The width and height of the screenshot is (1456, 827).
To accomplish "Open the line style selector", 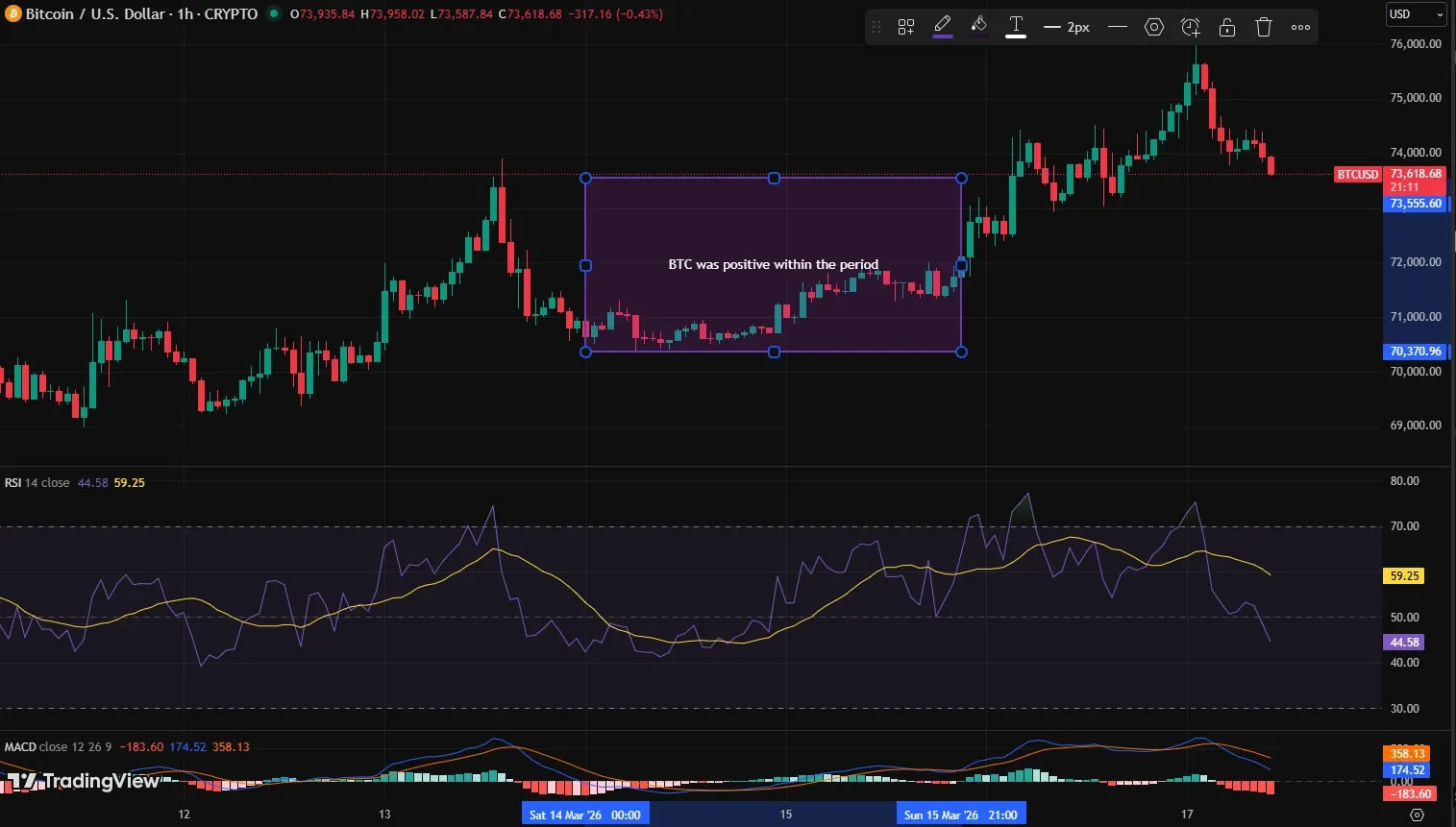I will click(1118, 27).
